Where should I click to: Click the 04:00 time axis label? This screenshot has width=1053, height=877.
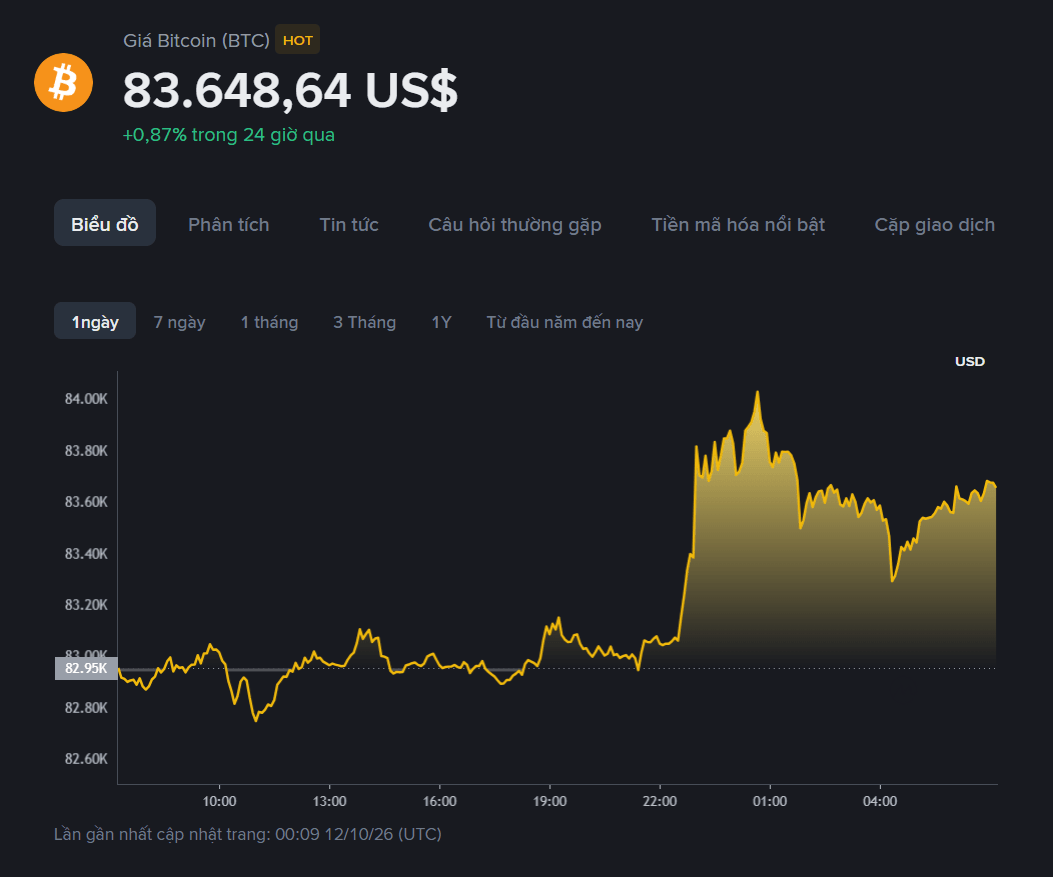pyautogui.click(x=880, y=801)
